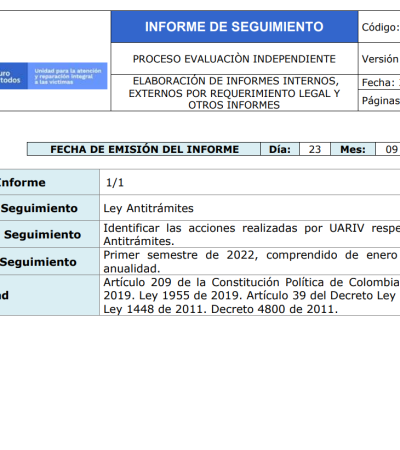Click FECHA DE EMISIÓN DEL INFORME label
Screen dimensions: 400x450
coord(144,149)
